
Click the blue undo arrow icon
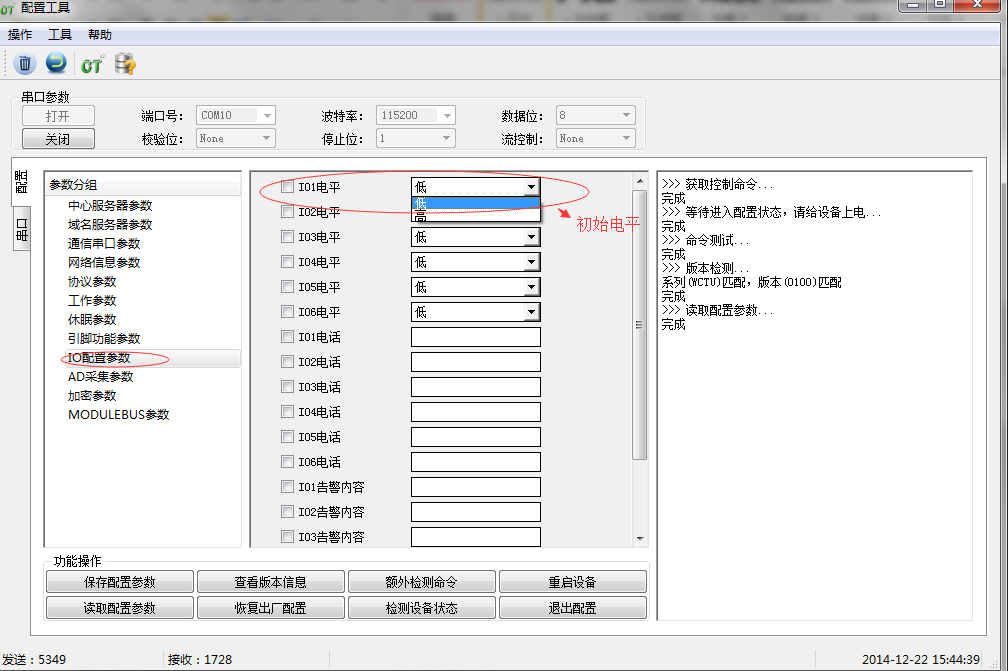pos(56,63)
